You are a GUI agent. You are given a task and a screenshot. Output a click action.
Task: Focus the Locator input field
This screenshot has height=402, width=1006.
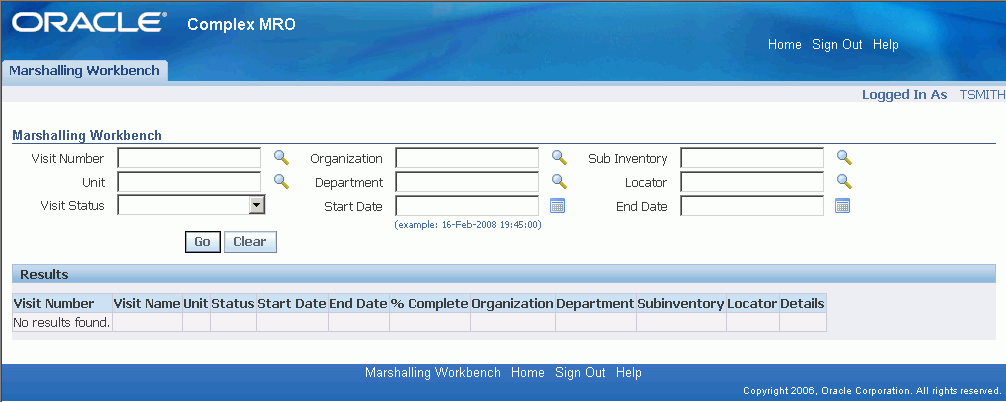click(752, 182)
